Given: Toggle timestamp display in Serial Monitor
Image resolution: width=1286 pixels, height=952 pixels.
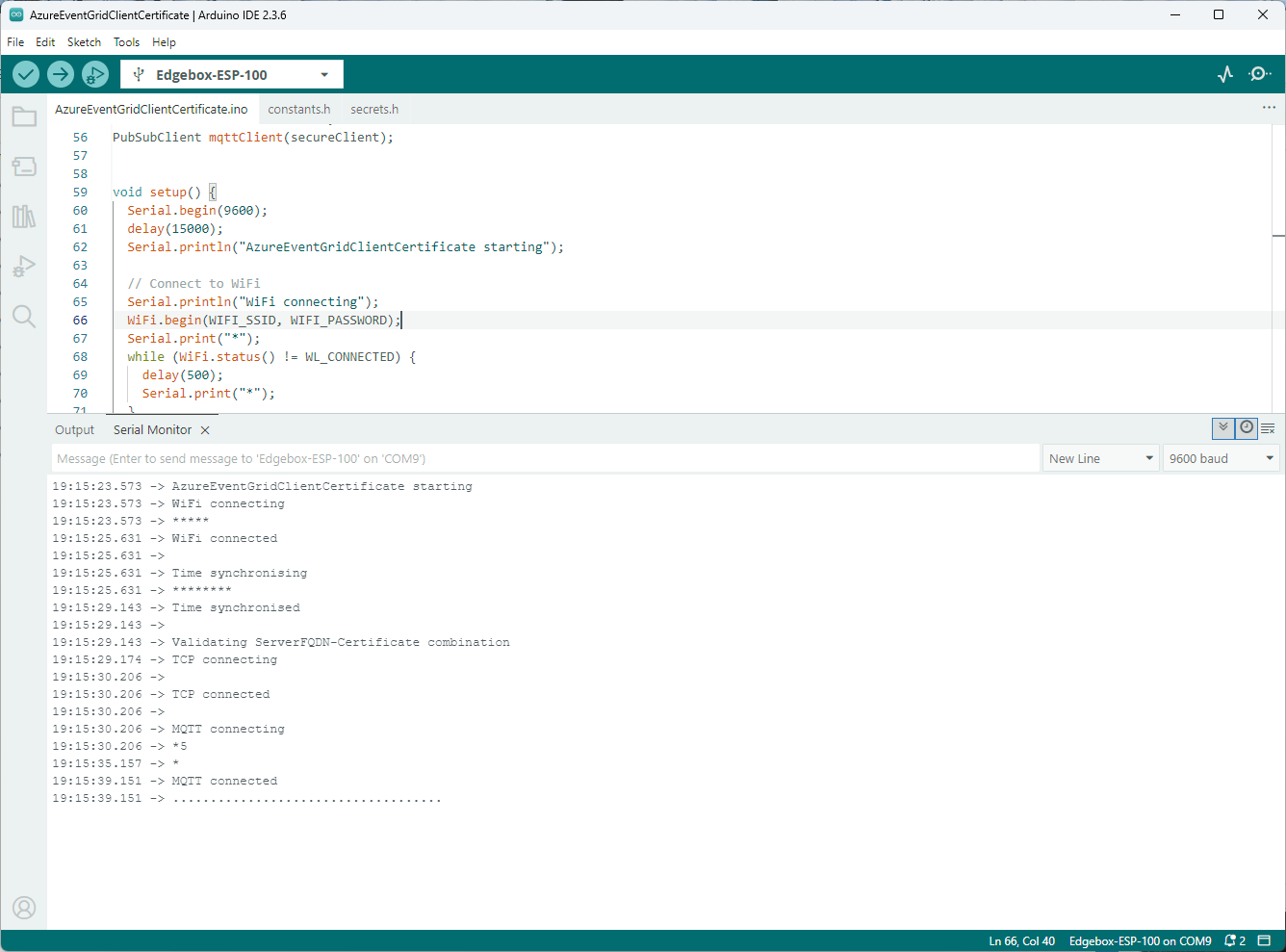Looking at the screenshot, I should pos(1247,428).
